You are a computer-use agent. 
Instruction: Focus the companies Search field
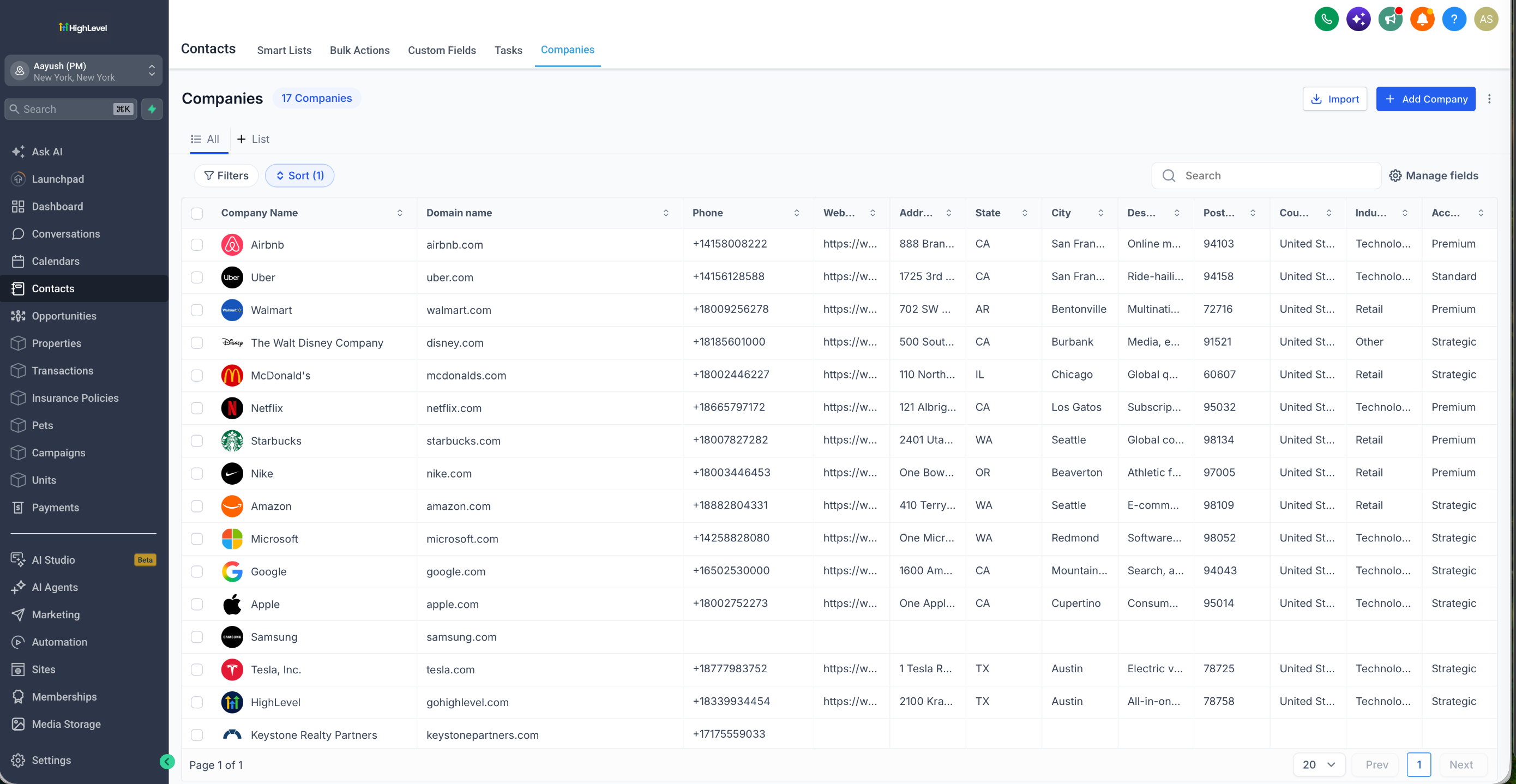click(1266, 176)
